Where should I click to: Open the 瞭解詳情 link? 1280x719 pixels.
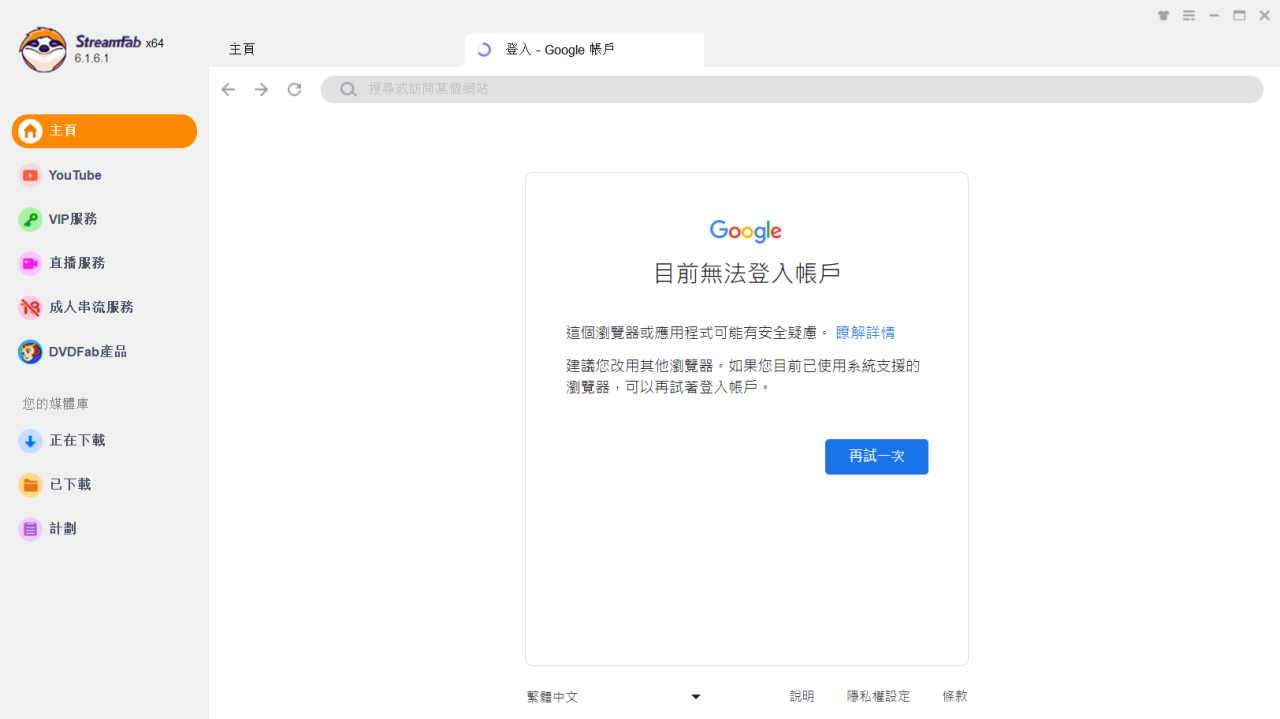[865, 333]
